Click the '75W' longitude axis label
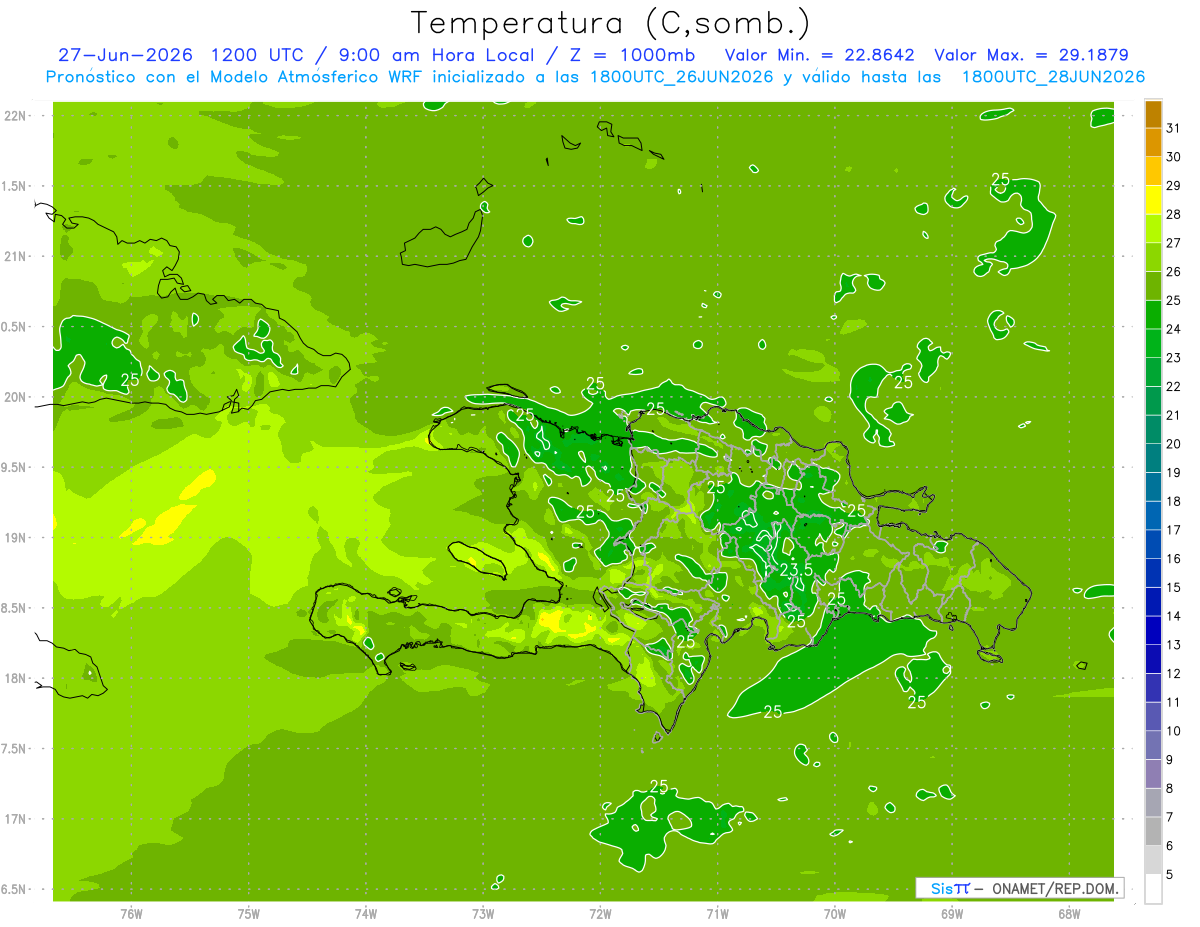 [249, 914]
